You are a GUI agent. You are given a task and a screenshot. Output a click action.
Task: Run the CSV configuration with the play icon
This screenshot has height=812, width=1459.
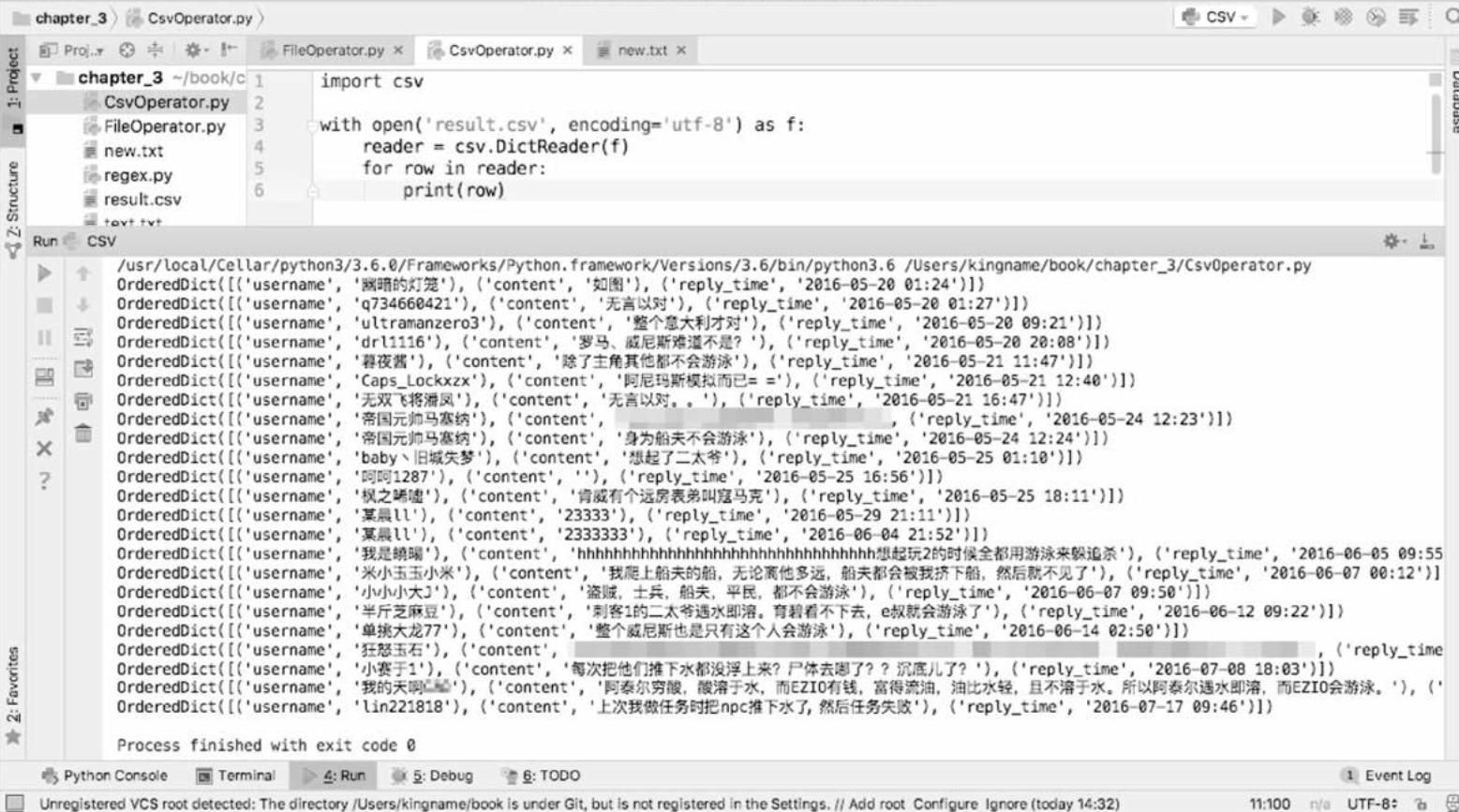1278,17
